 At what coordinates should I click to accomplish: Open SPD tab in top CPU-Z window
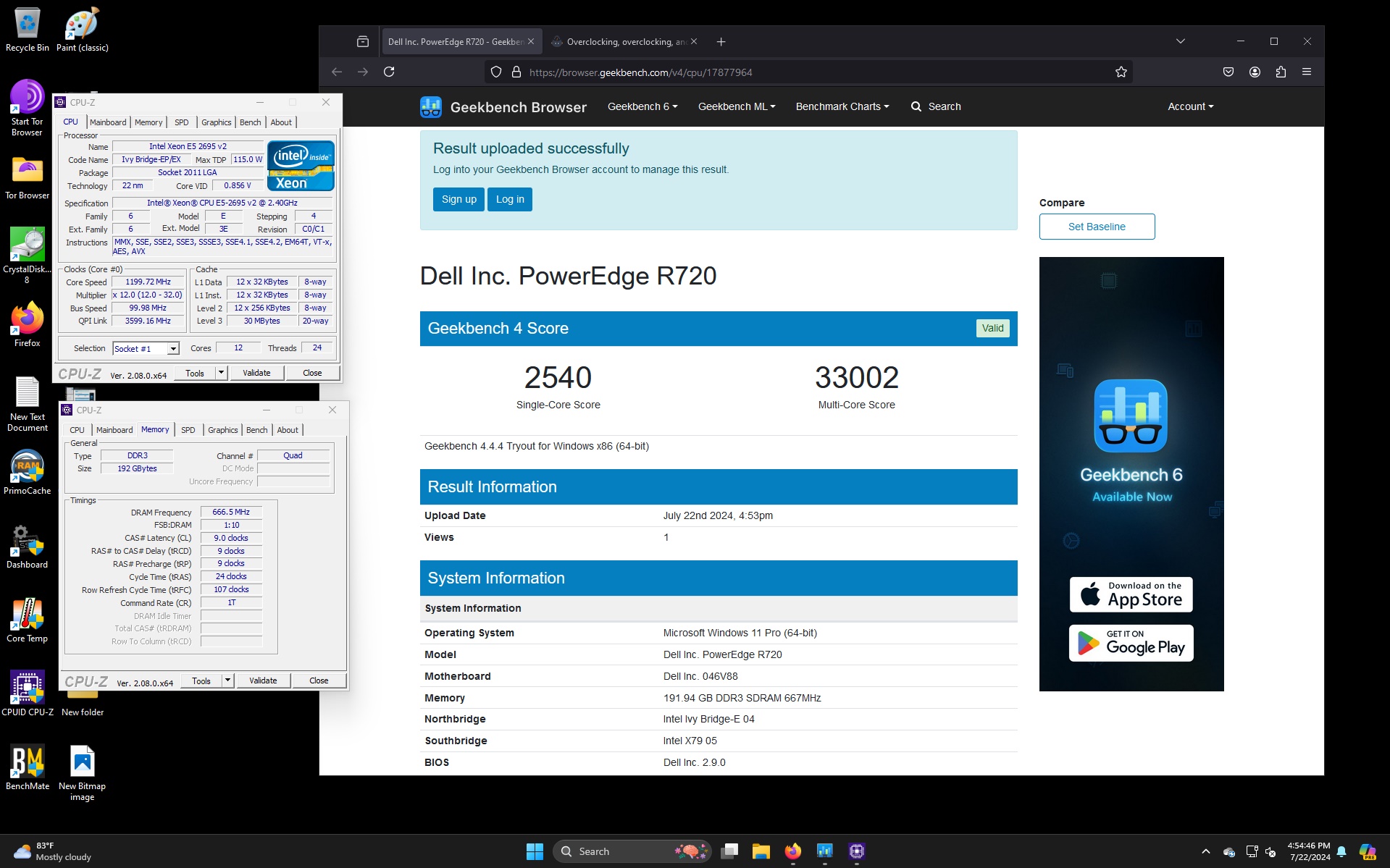coord(182,122)
